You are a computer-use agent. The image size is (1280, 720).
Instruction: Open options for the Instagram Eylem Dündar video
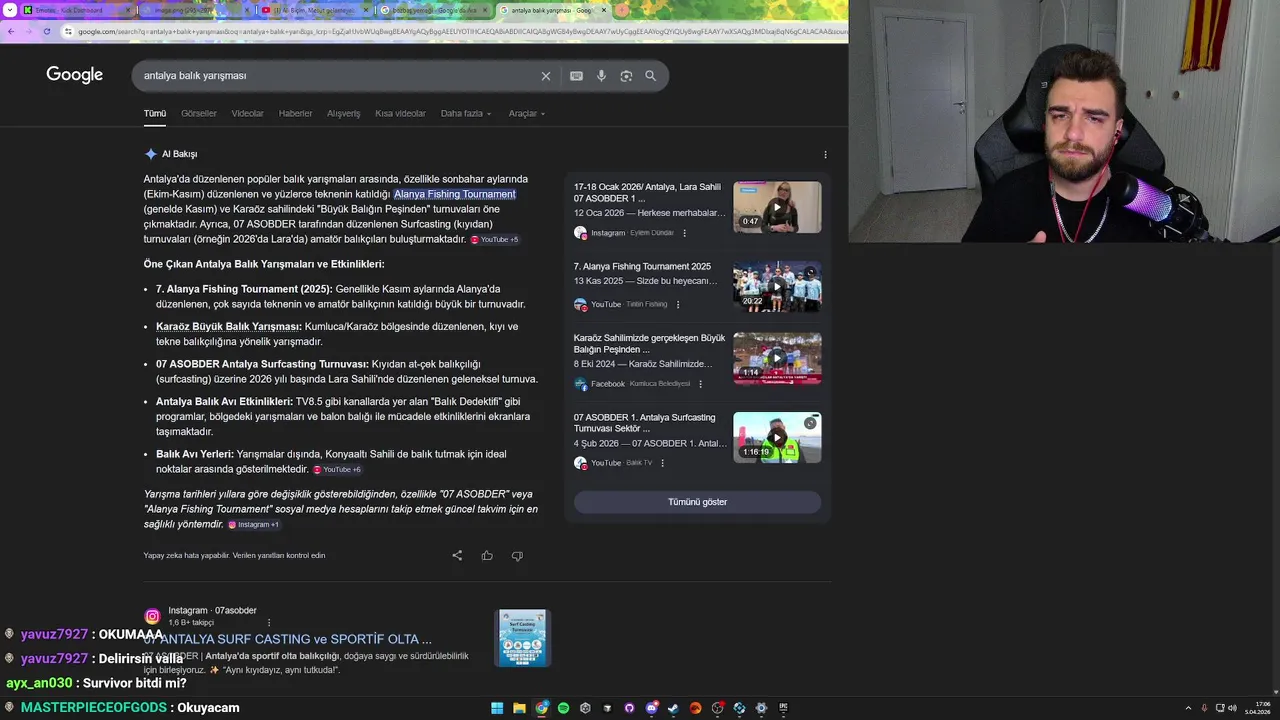(684, 233)
